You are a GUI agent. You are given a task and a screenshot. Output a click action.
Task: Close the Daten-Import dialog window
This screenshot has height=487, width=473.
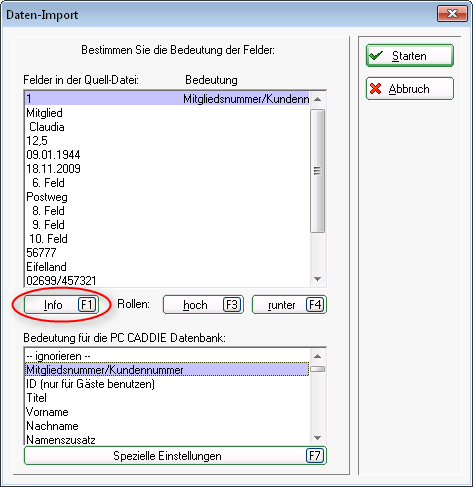(x=452, y=14)
